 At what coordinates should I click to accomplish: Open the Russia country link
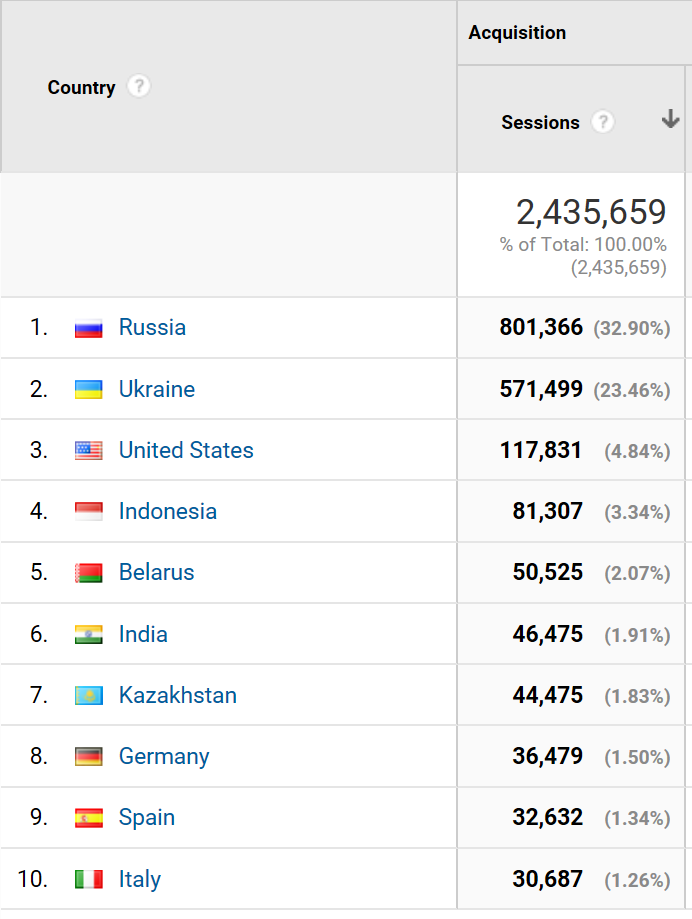pos(152,327)
